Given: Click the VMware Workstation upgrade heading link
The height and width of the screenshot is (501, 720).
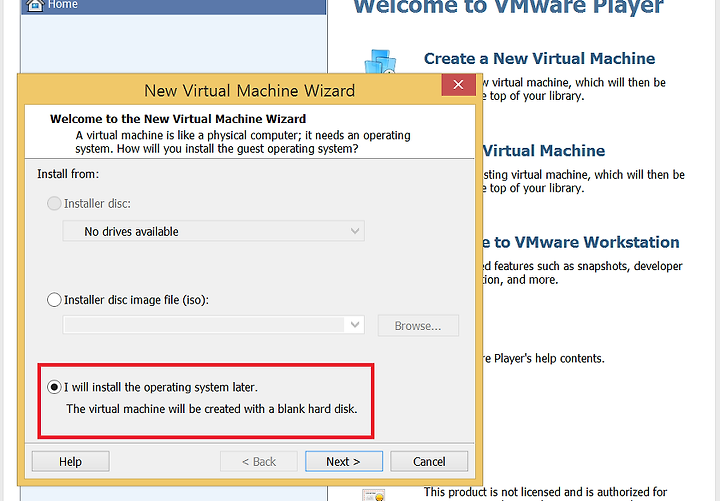Looking at the screenshot, I should click(580, 242).
